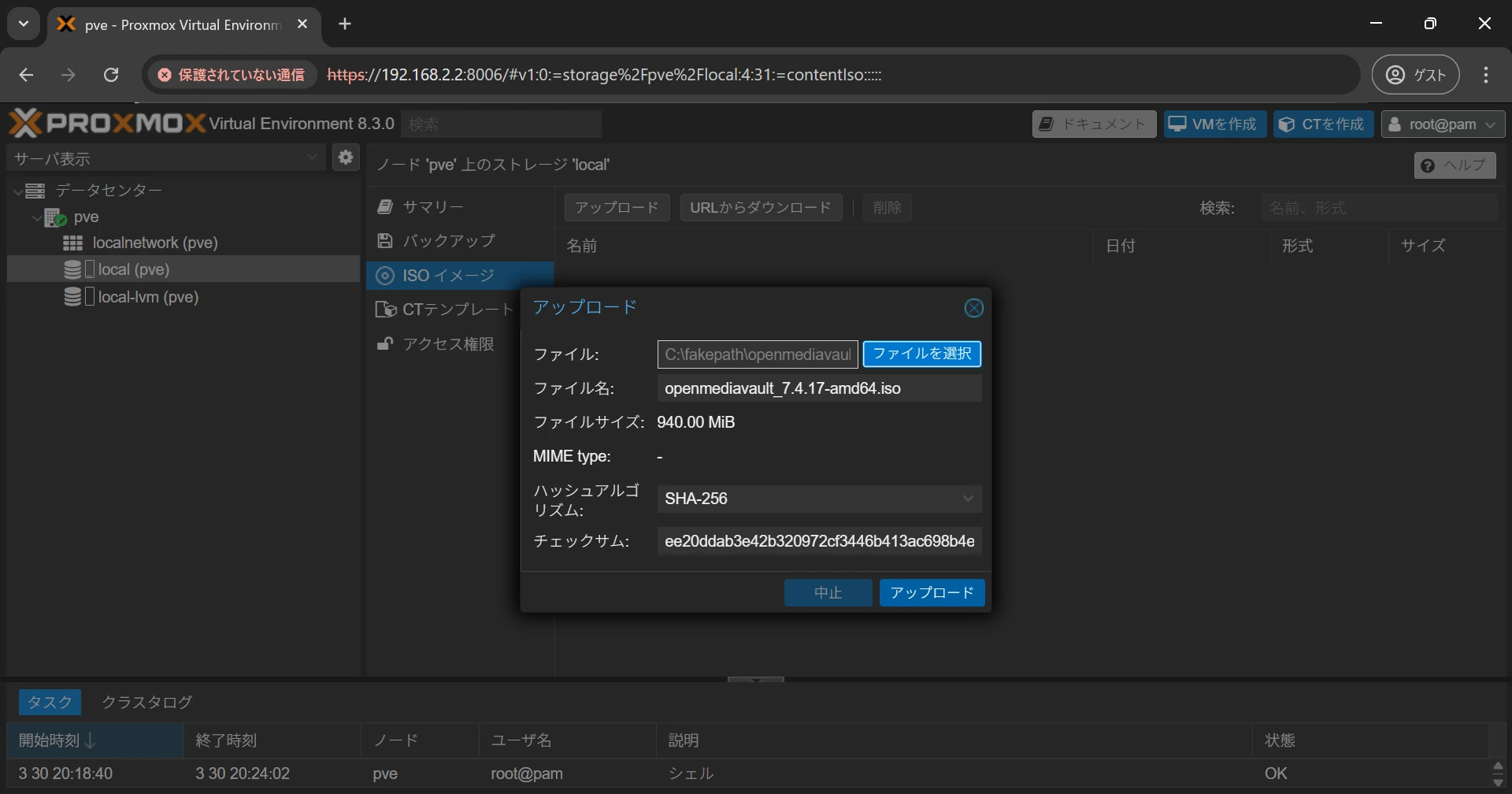This screenshot has height=794, width=1512.
Task: Click the toolbar アップロード button
Action: 617,207
